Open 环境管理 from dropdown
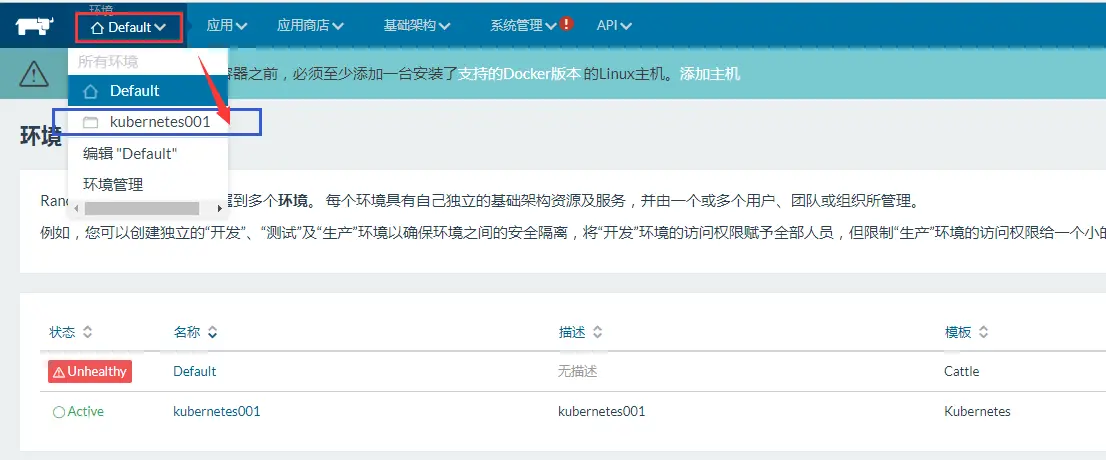Image resolution: width=1106 pixels, height=460 pixels. coord(113,185)
